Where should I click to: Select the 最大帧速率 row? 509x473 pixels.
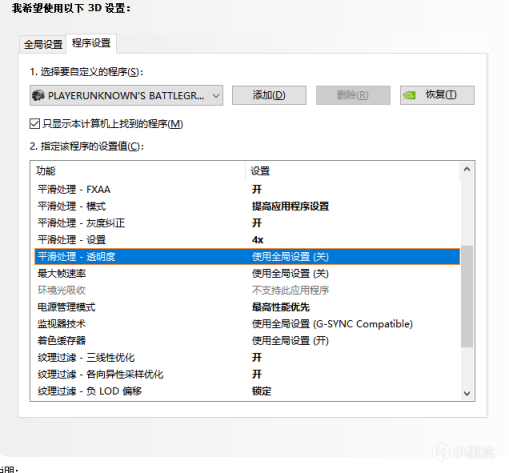[x=247, y=274]
